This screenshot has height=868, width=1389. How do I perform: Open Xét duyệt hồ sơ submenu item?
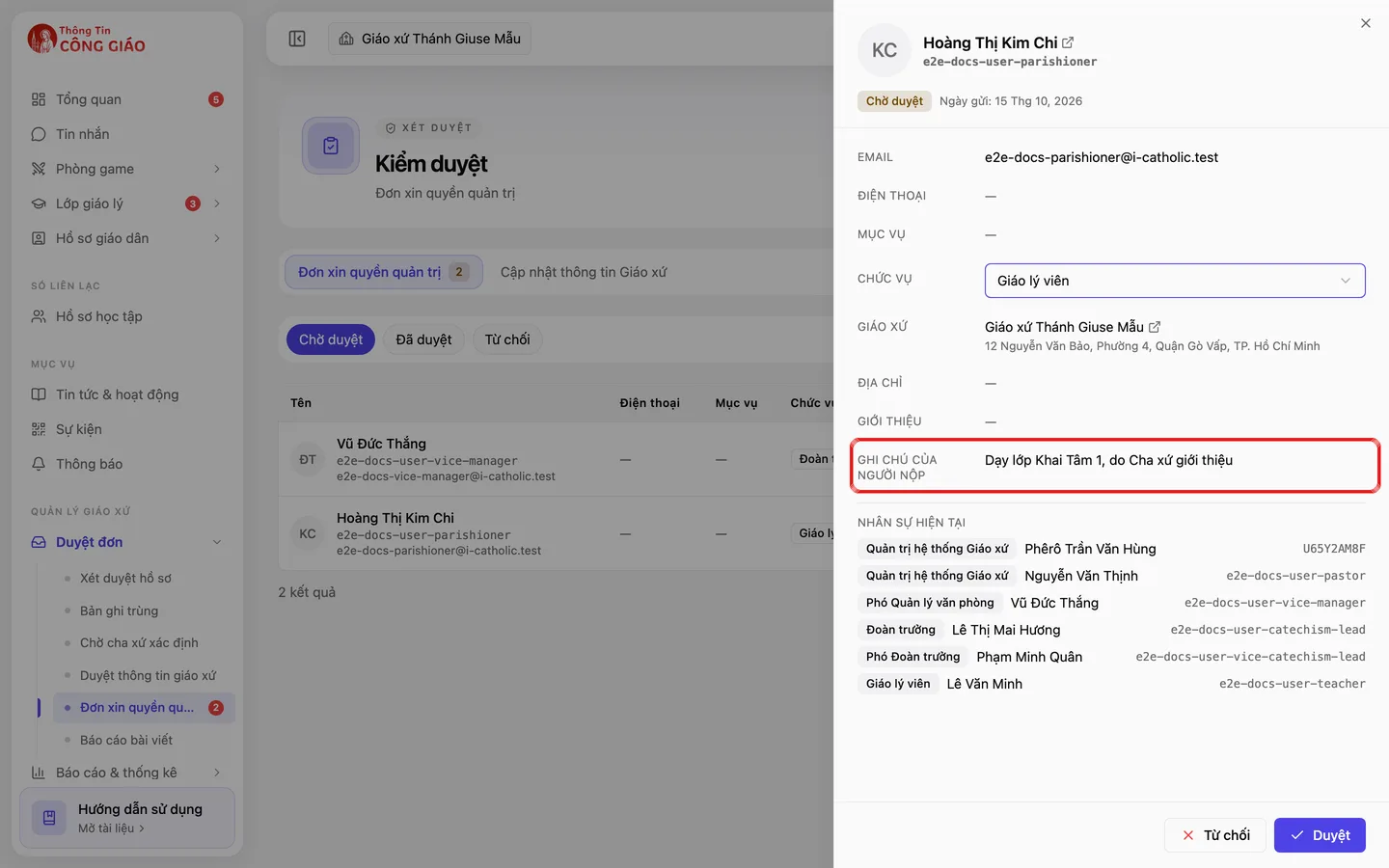[125, 578]
